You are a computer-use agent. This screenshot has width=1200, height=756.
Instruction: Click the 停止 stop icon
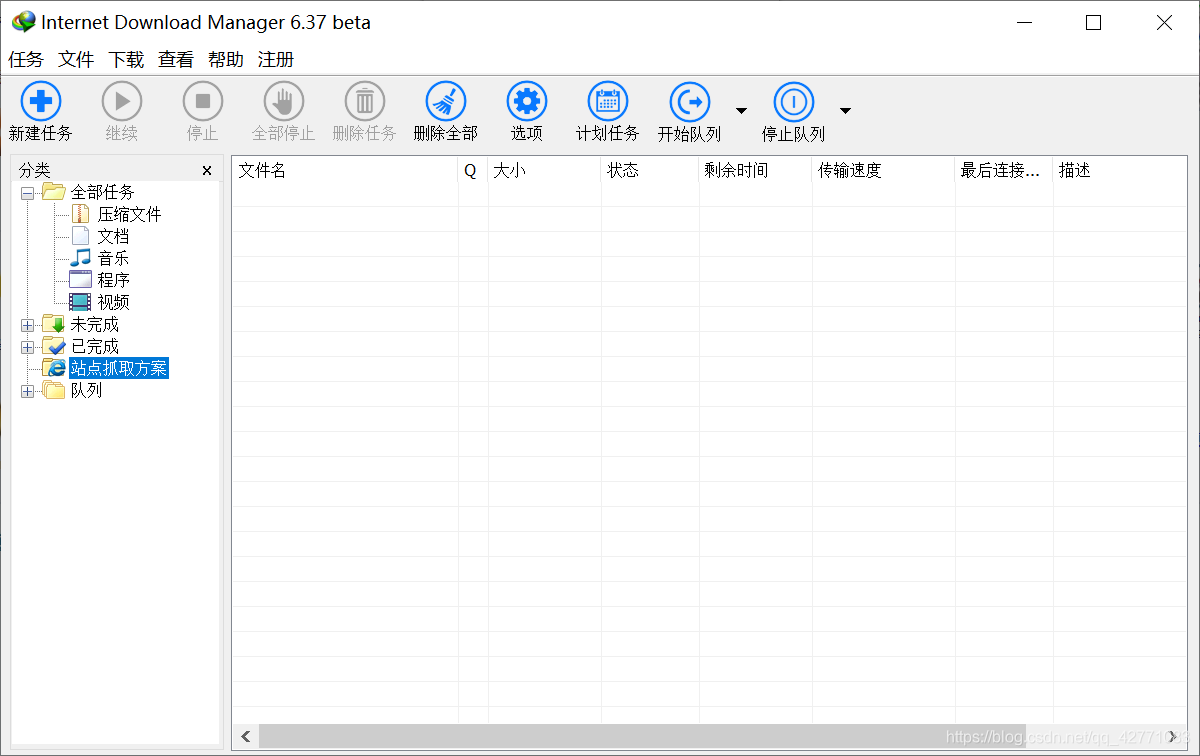[203, 101]
